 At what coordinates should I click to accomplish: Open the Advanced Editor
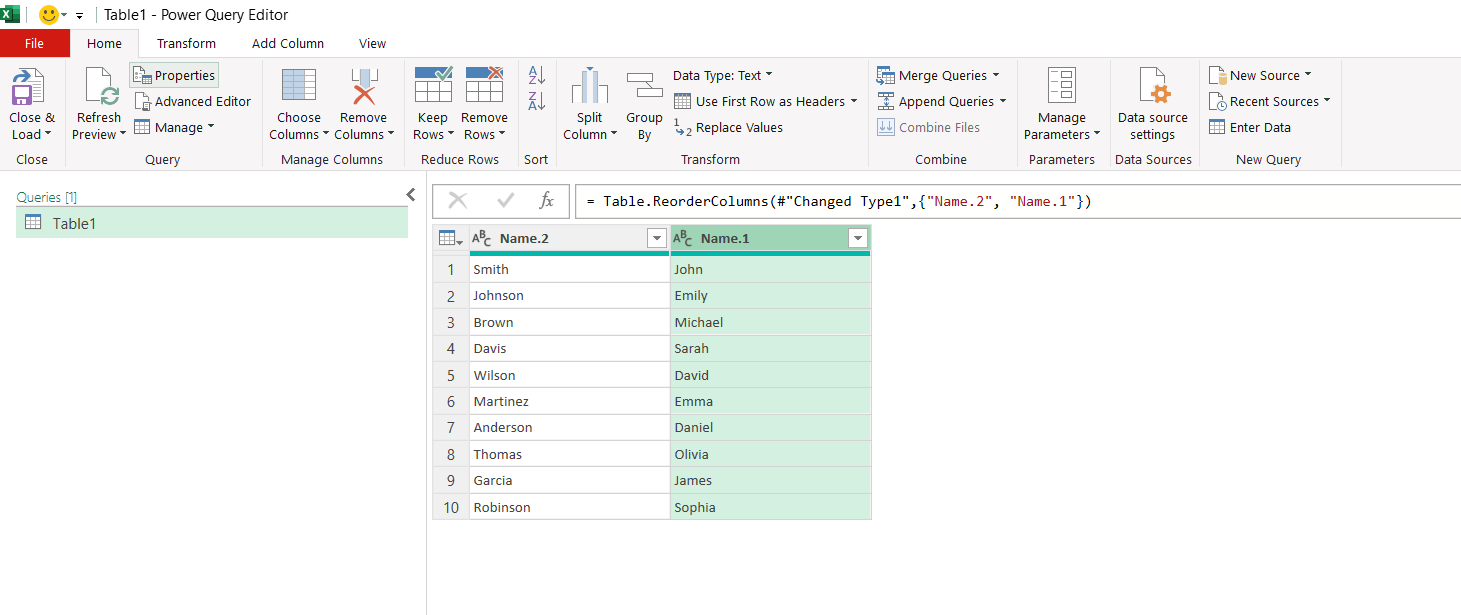point(192,101)
